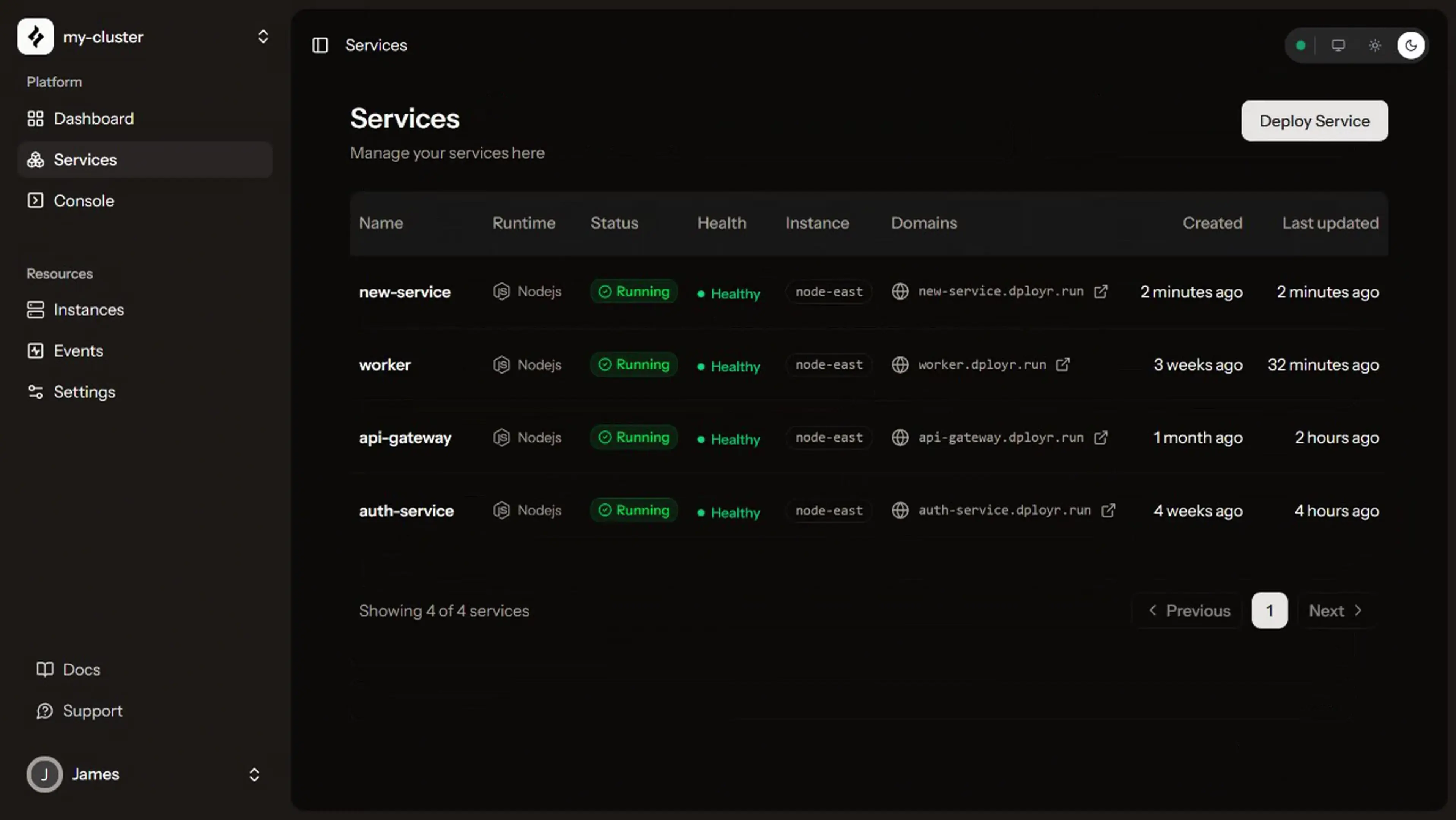Open worker.dployr.run external link icon
1456x820 pixels.
[1063, 364]
